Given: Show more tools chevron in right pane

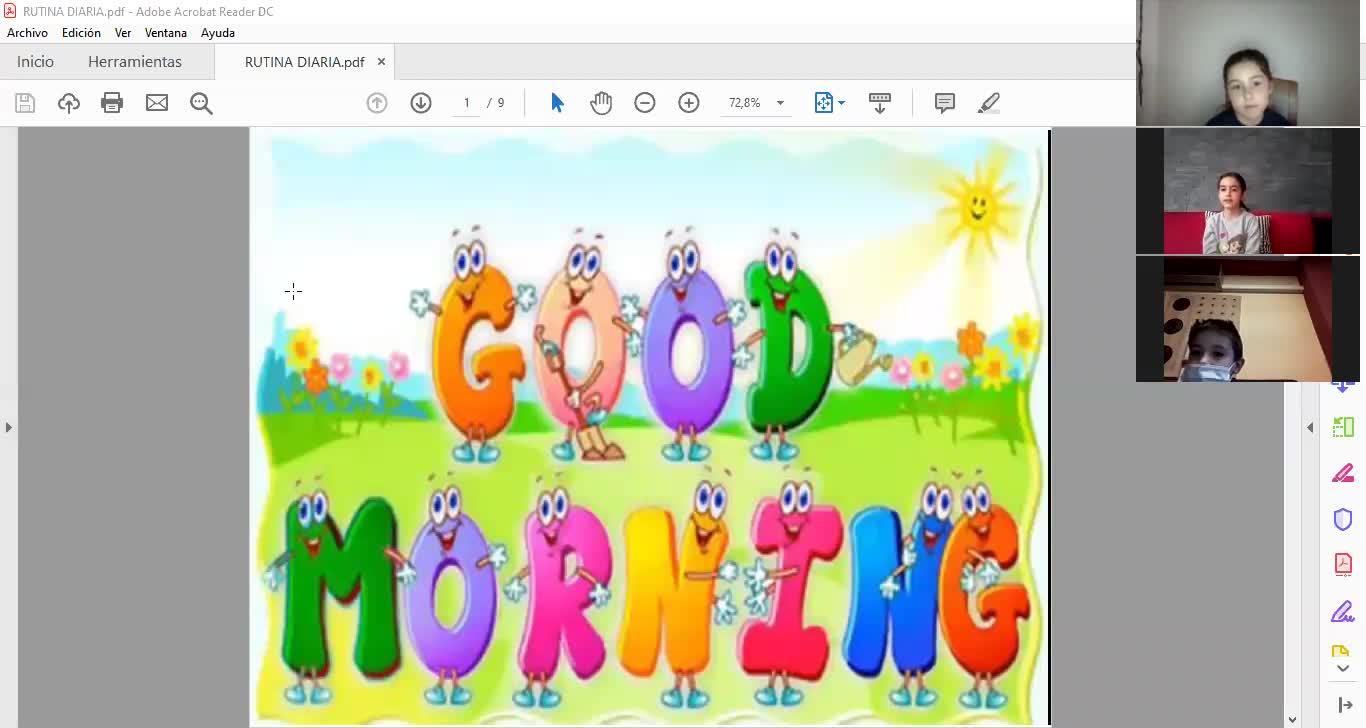Looking at the screenshot, I should click(1343, 669).
